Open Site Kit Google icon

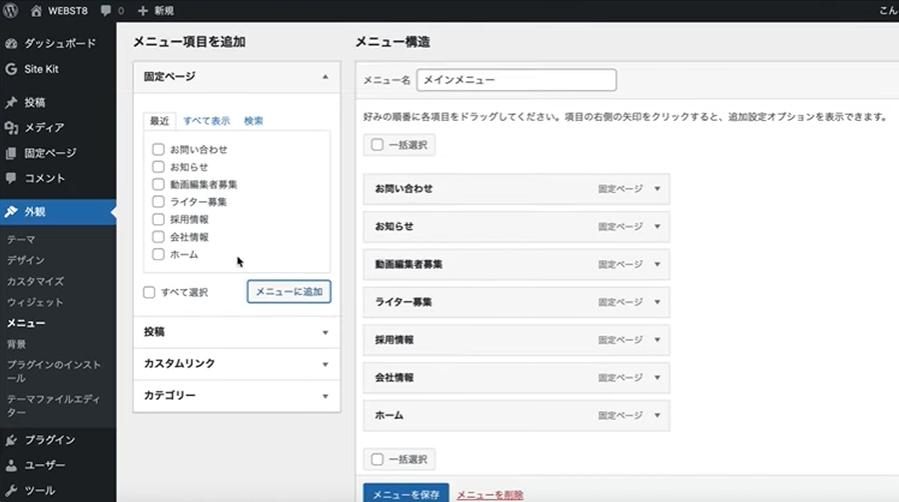(11, 69)
